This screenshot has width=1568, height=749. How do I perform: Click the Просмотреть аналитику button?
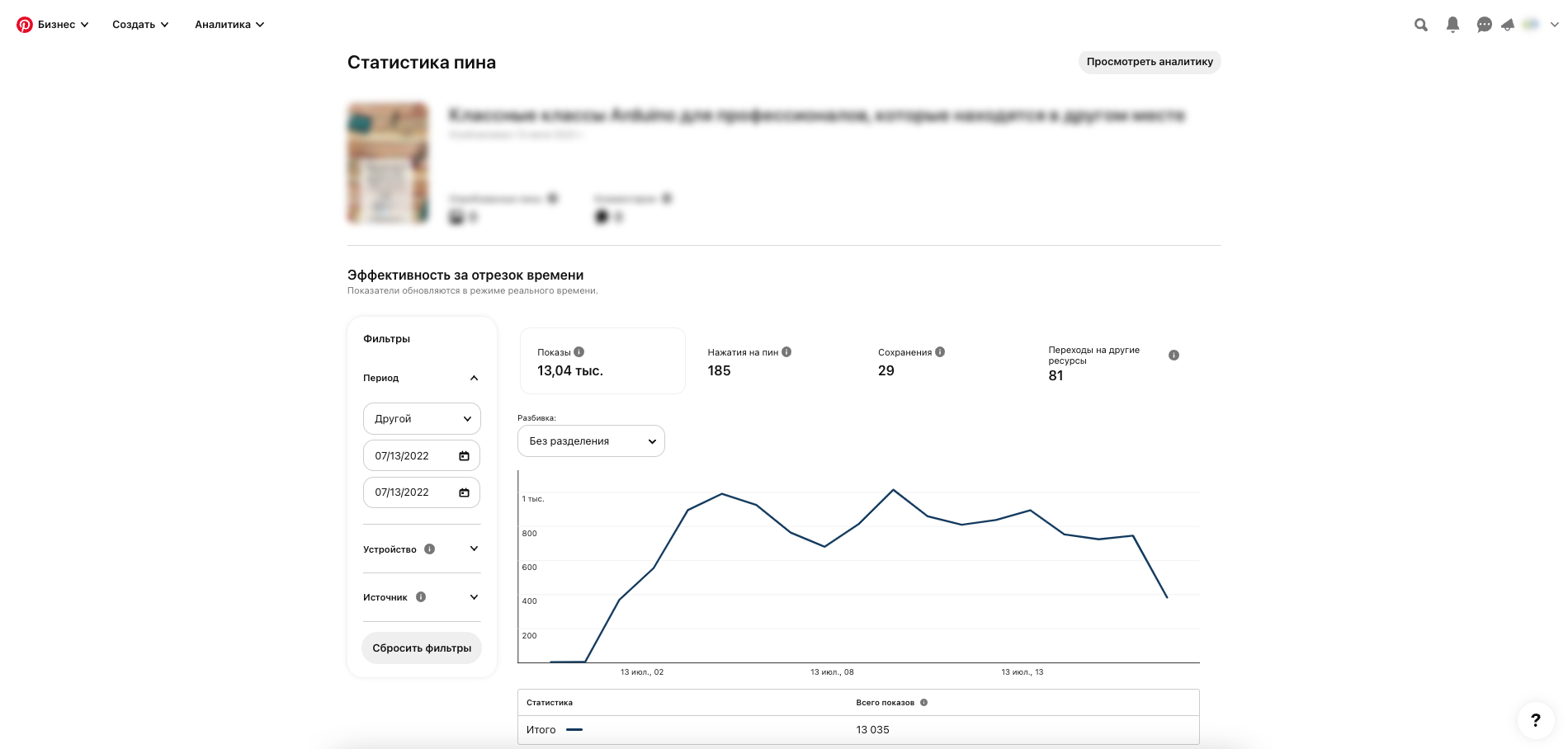[1150, 62]
